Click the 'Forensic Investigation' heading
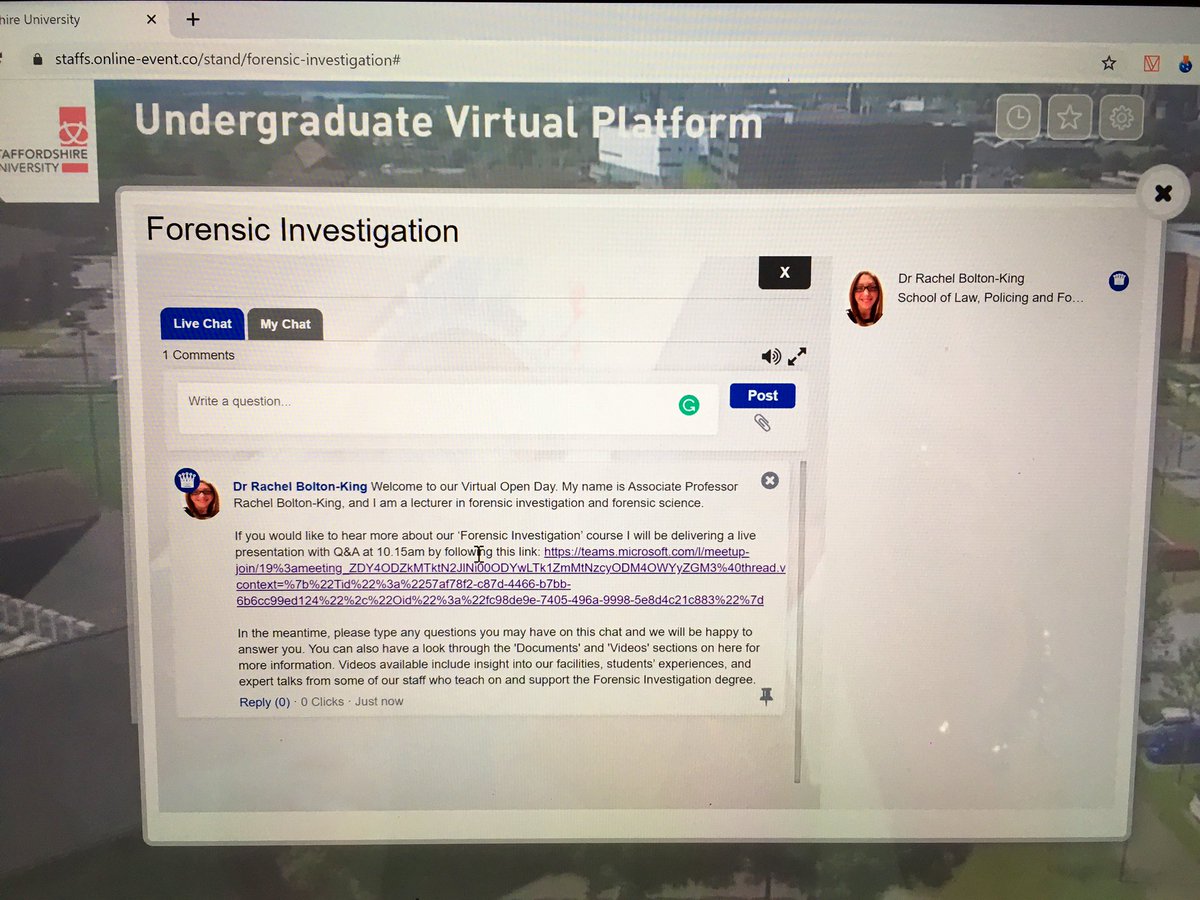This screenshot has width=1200, height=900. (302, 230)
